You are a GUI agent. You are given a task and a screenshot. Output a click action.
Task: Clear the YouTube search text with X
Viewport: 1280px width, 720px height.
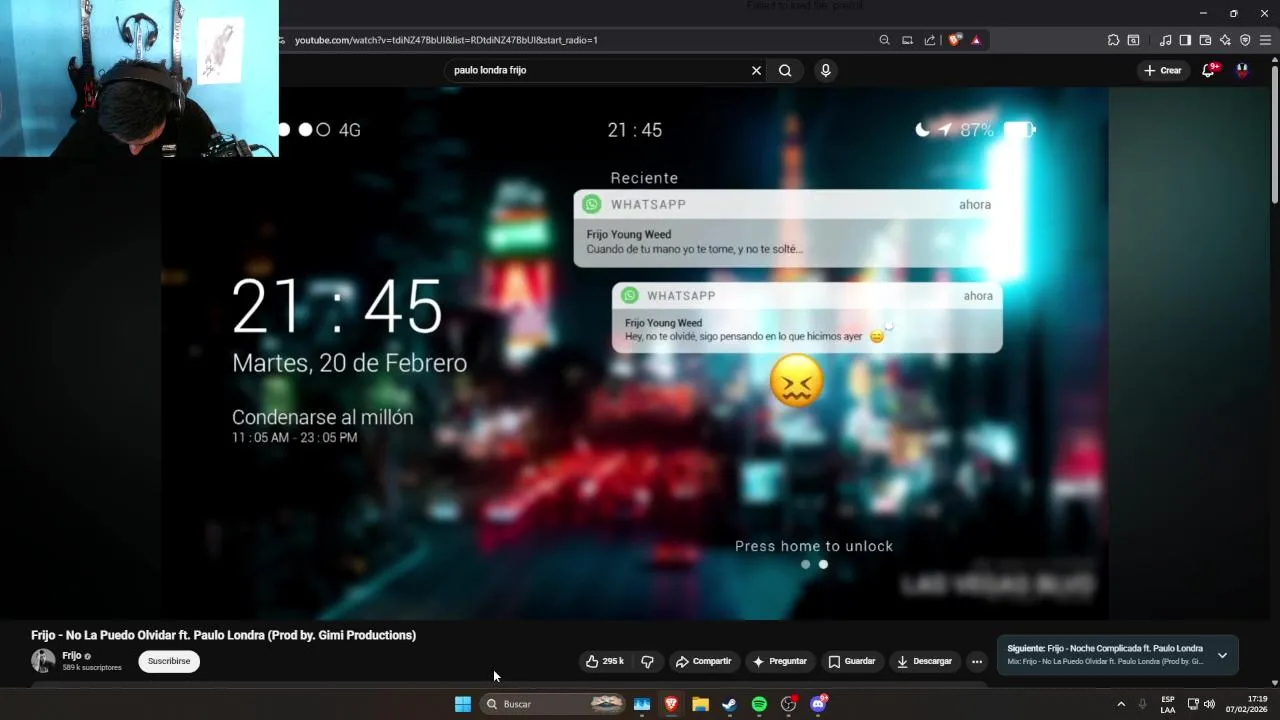click(756, 70)
